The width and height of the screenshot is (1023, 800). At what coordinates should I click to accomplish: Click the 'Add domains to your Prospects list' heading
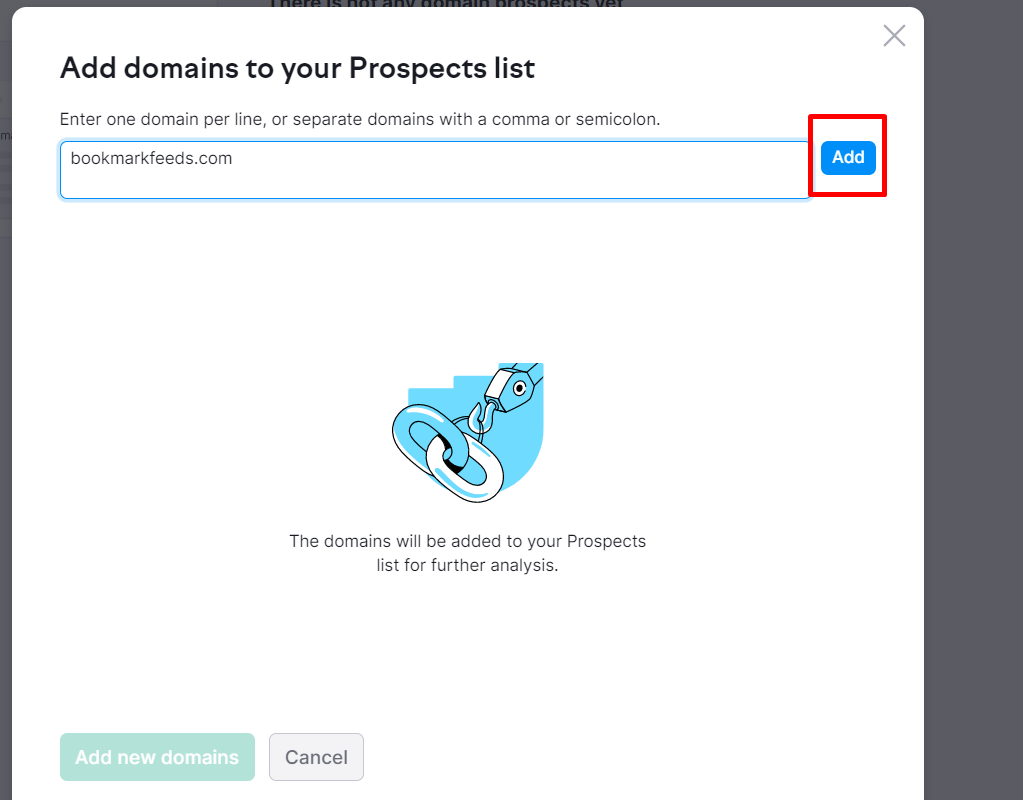(298, 69)
